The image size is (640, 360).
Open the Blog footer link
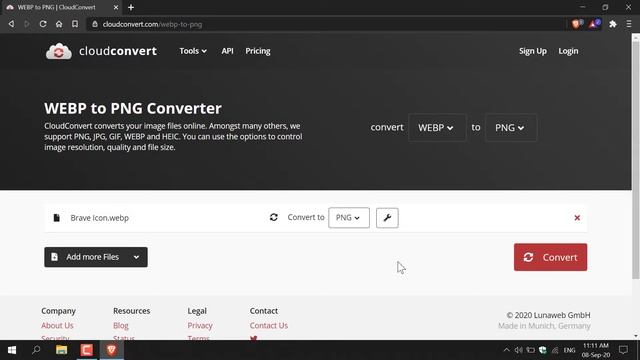point(121,325)
